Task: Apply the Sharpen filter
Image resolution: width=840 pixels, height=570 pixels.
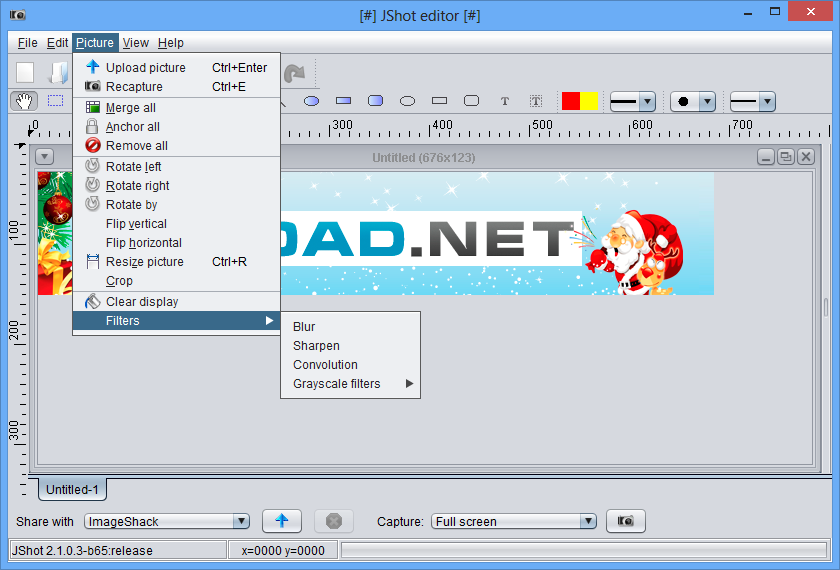Action: coord(350,346)
